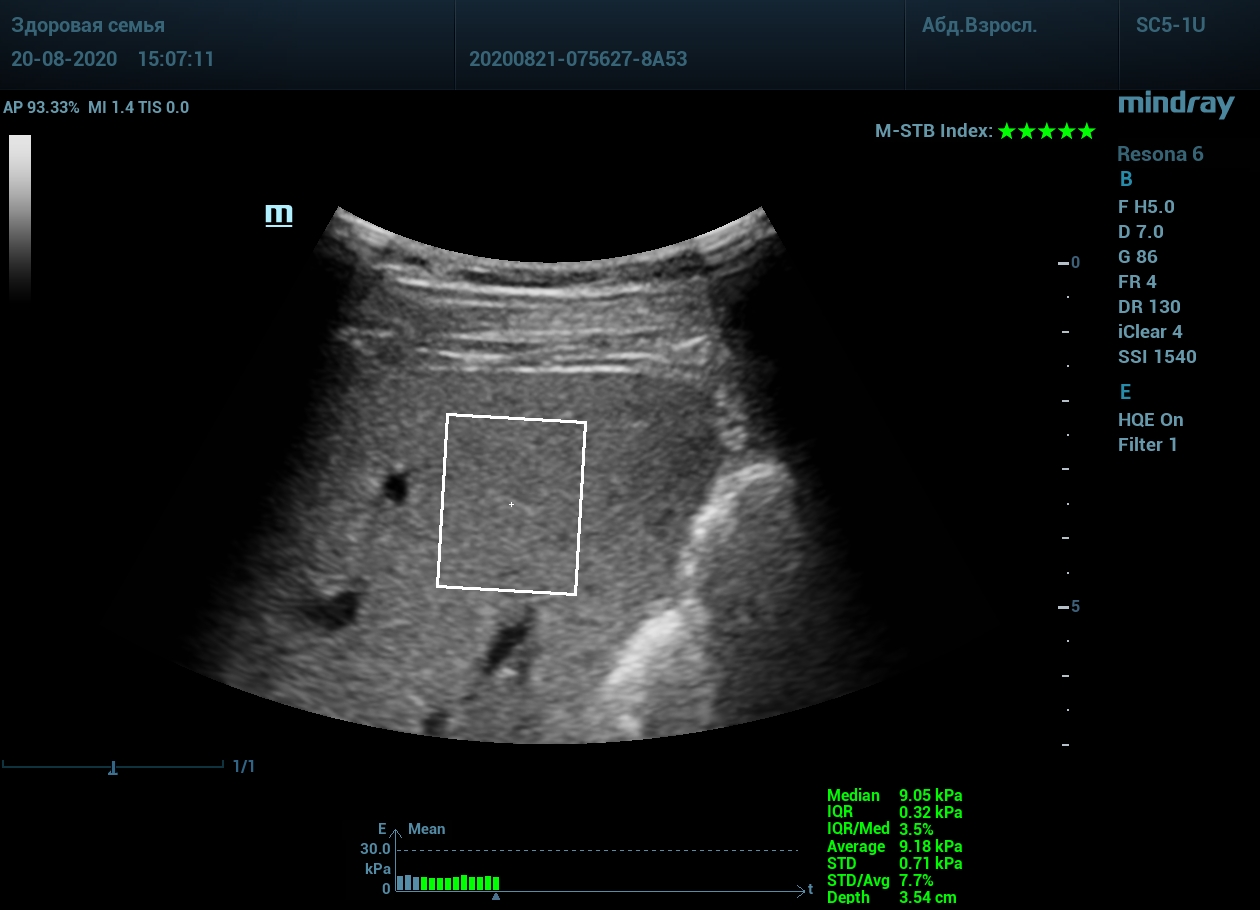1260x910 pixels.
Task: Click the green bars in the elasticity graph
Action: pos(459,883)
